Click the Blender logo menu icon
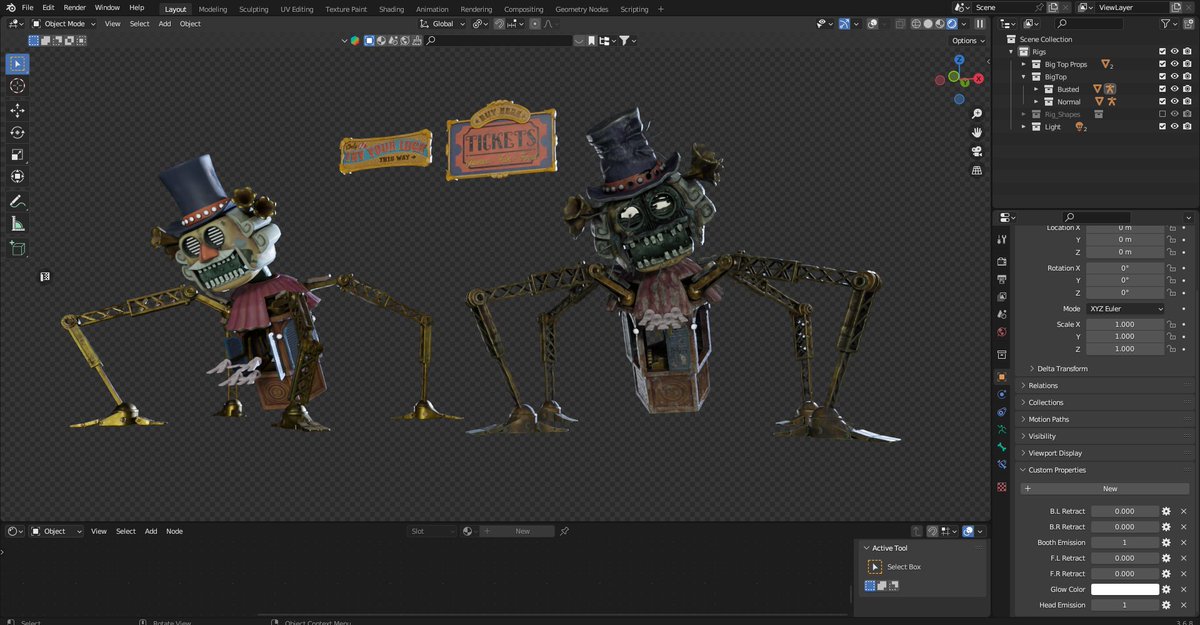 click(x=9, y=7)
